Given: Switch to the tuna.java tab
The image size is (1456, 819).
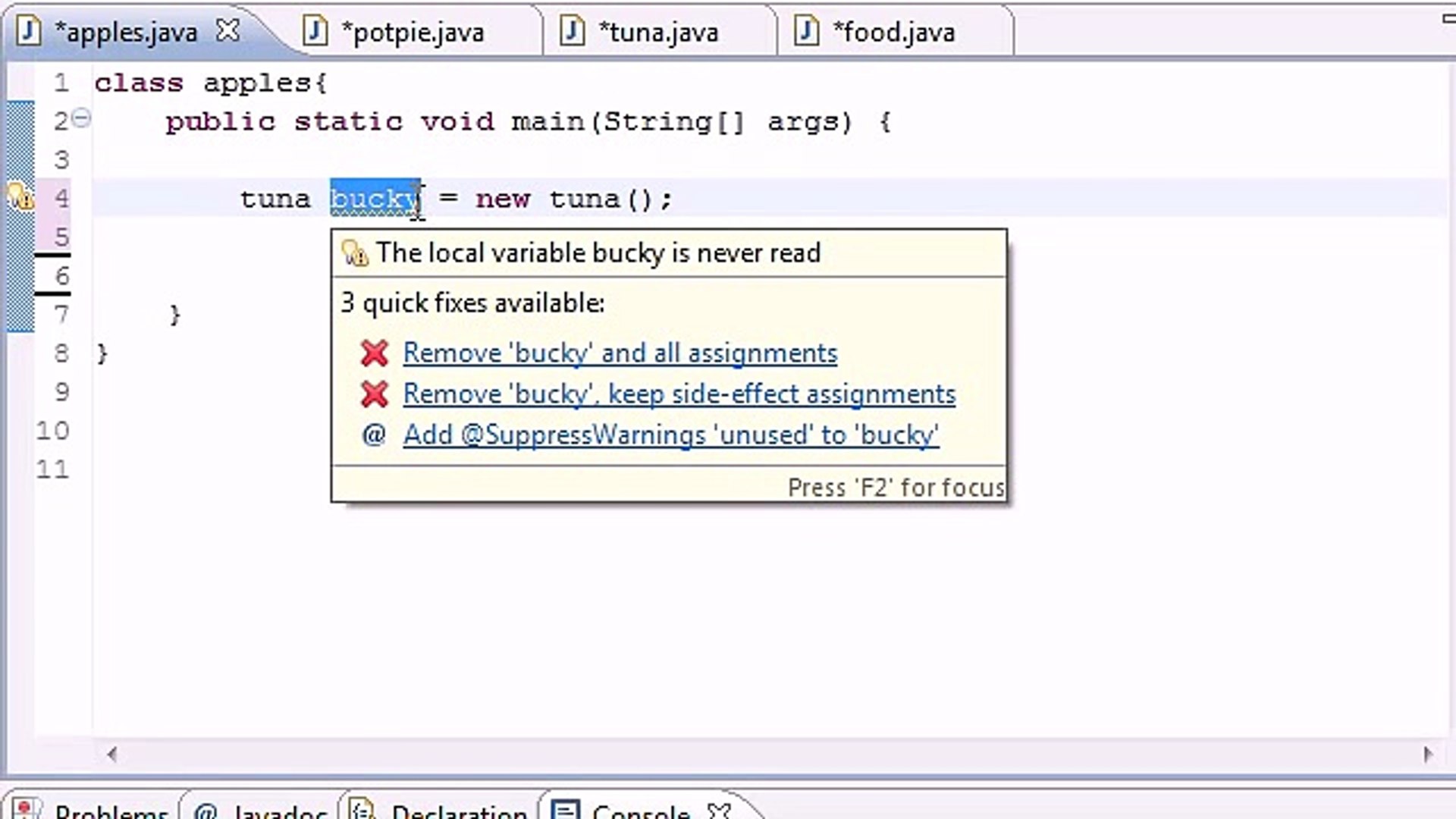Looking at the screenshot, I should [658, 31].
